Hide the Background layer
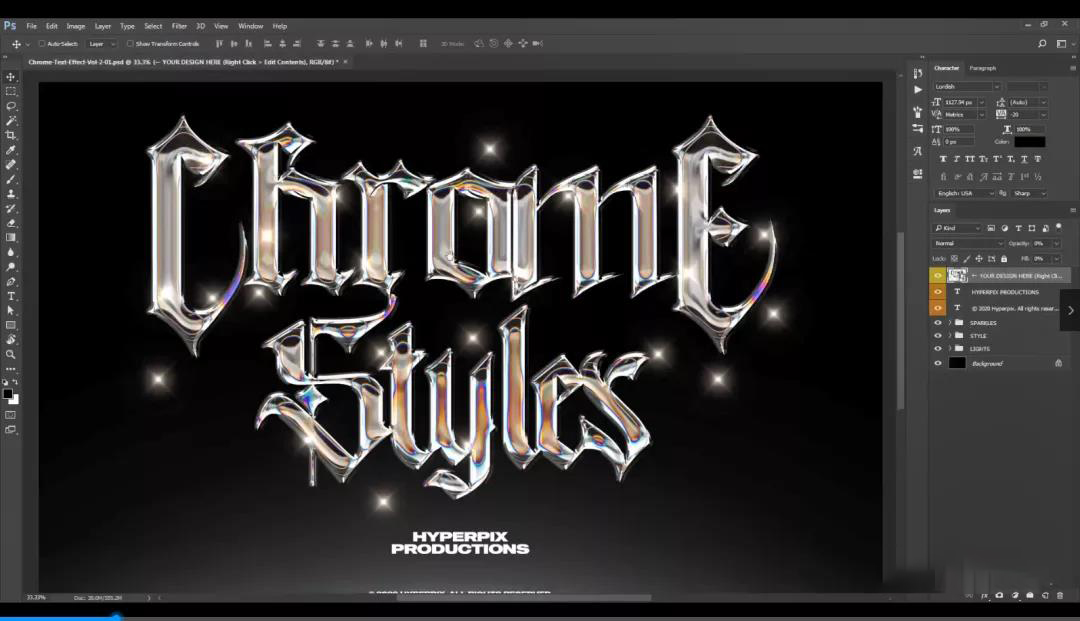1080x621 pixels. 938,363
